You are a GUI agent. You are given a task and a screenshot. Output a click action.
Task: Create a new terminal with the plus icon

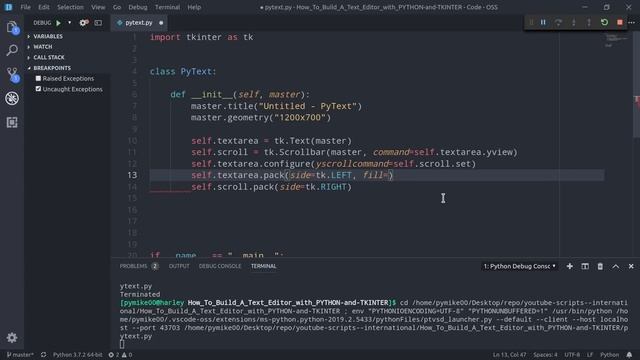pos(569,266)
